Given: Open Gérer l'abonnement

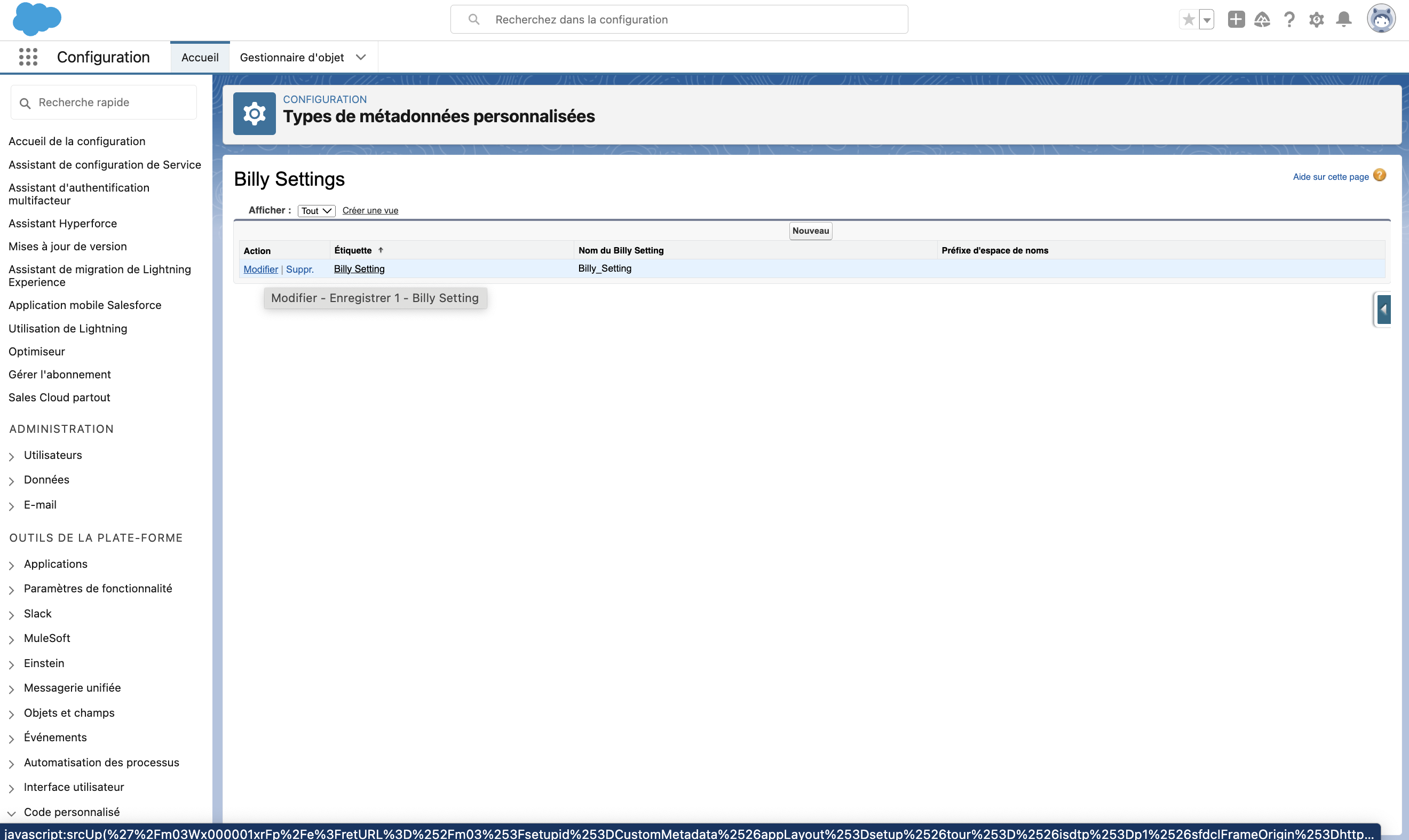Looking at the screenshot, I should [x=59, y=374].
